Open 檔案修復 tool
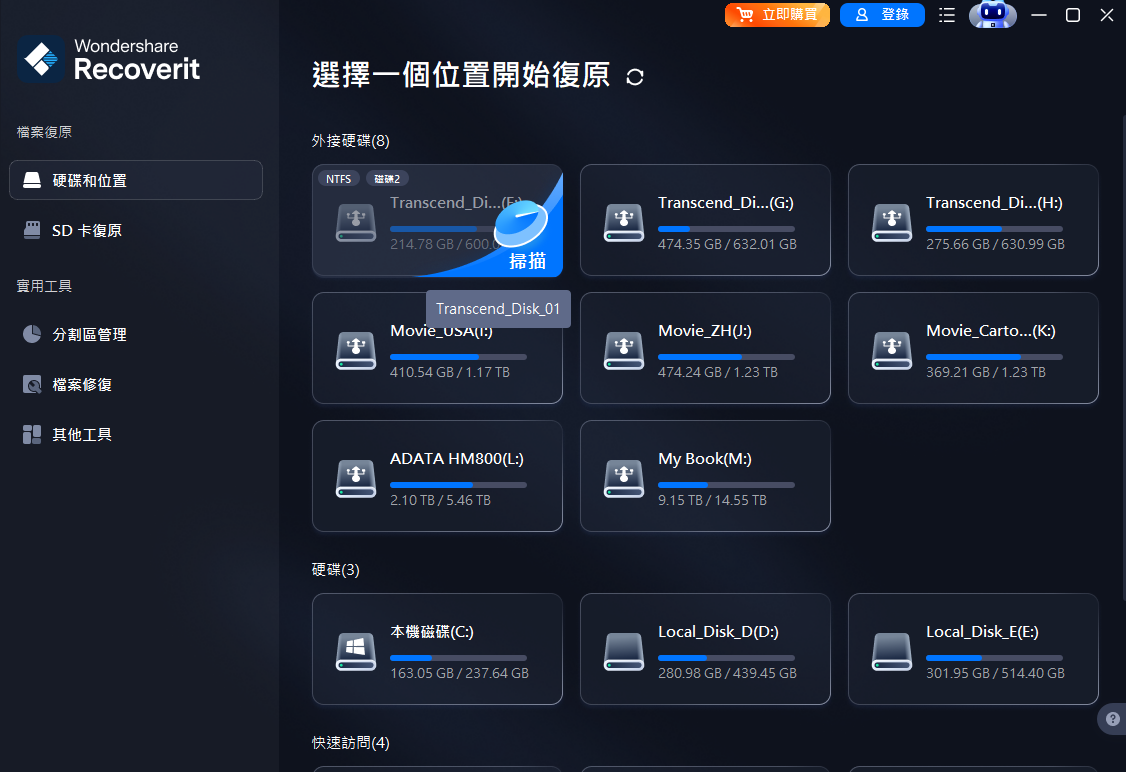Viewport: 1126px width, 772px height. pos(136,385)
